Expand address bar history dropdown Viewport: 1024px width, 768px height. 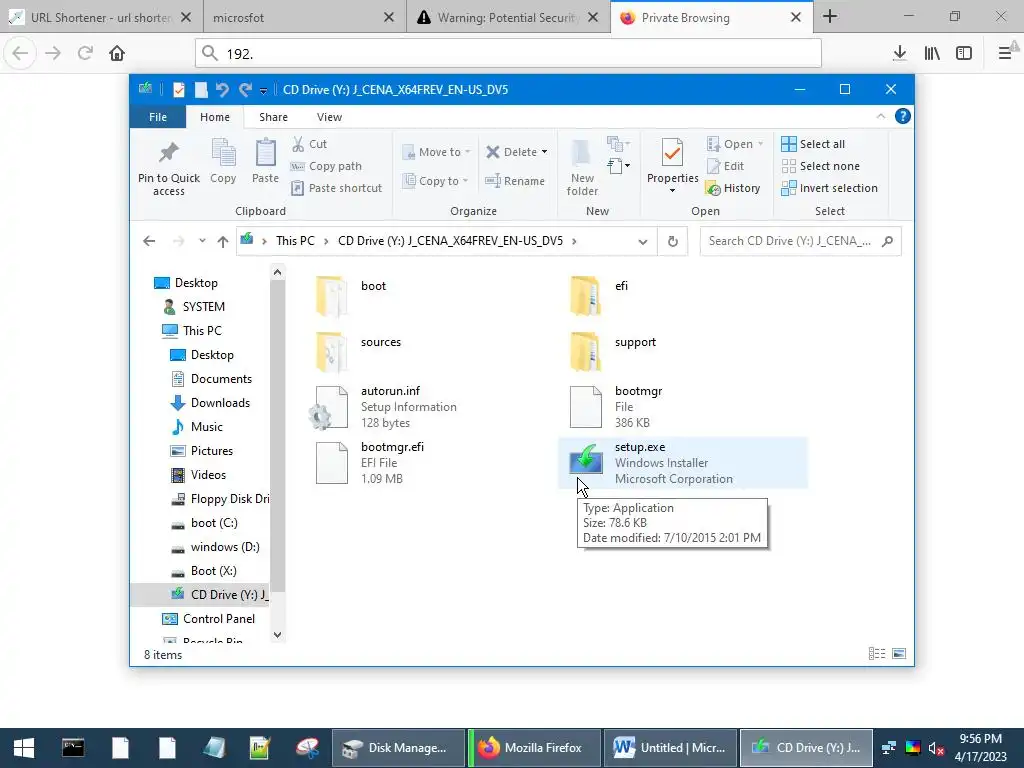(643, 242)
